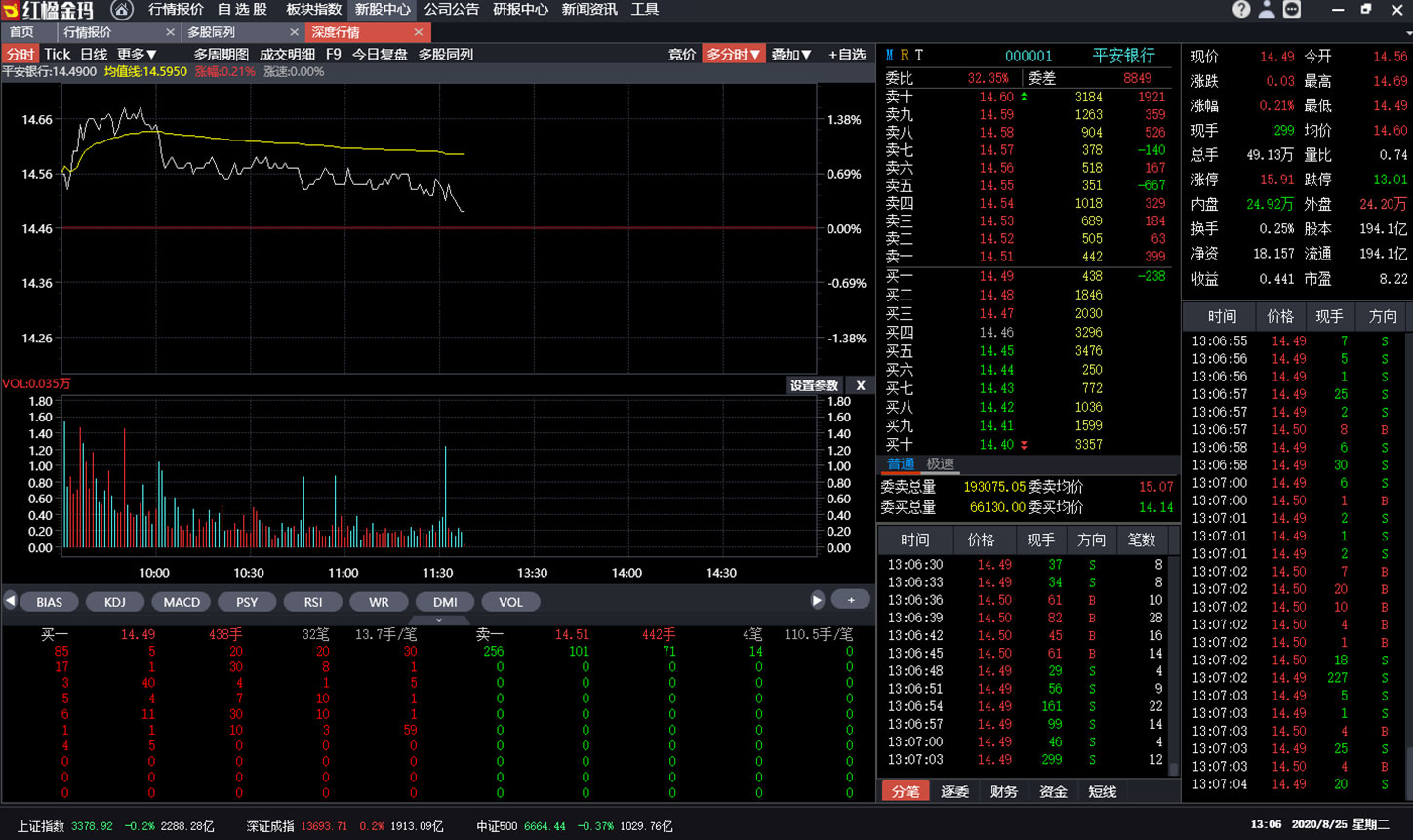The image size is (1413, 840).
Task: Select the VOL indicator
Action: (x=510, y=602)
